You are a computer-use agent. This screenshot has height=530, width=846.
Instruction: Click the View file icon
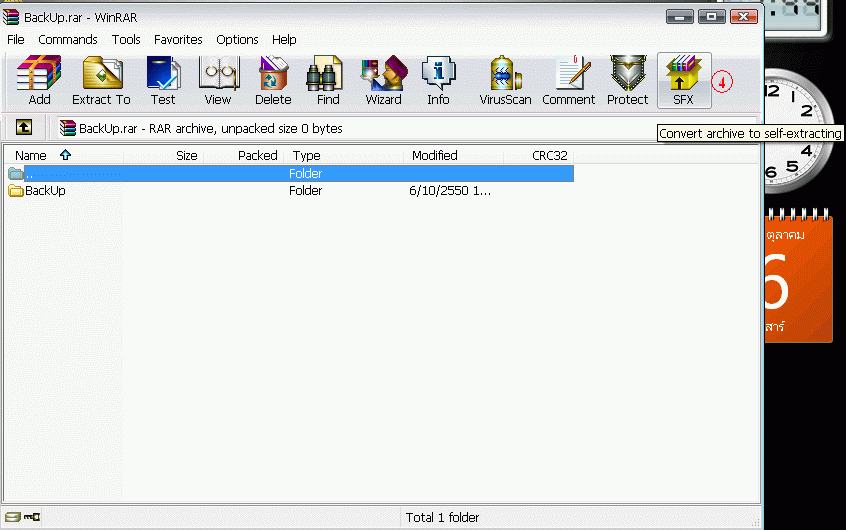[218, 81]
